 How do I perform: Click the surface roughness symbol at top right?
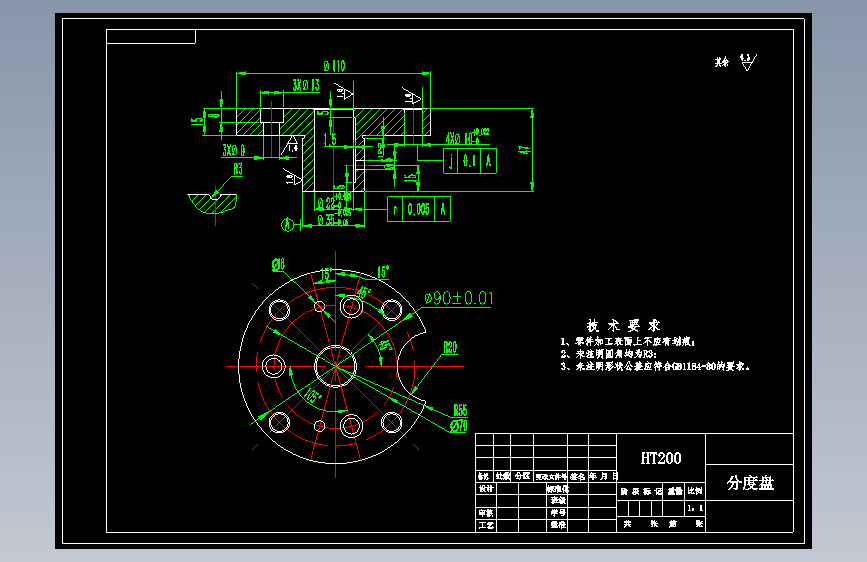click(x=748, y=62)
